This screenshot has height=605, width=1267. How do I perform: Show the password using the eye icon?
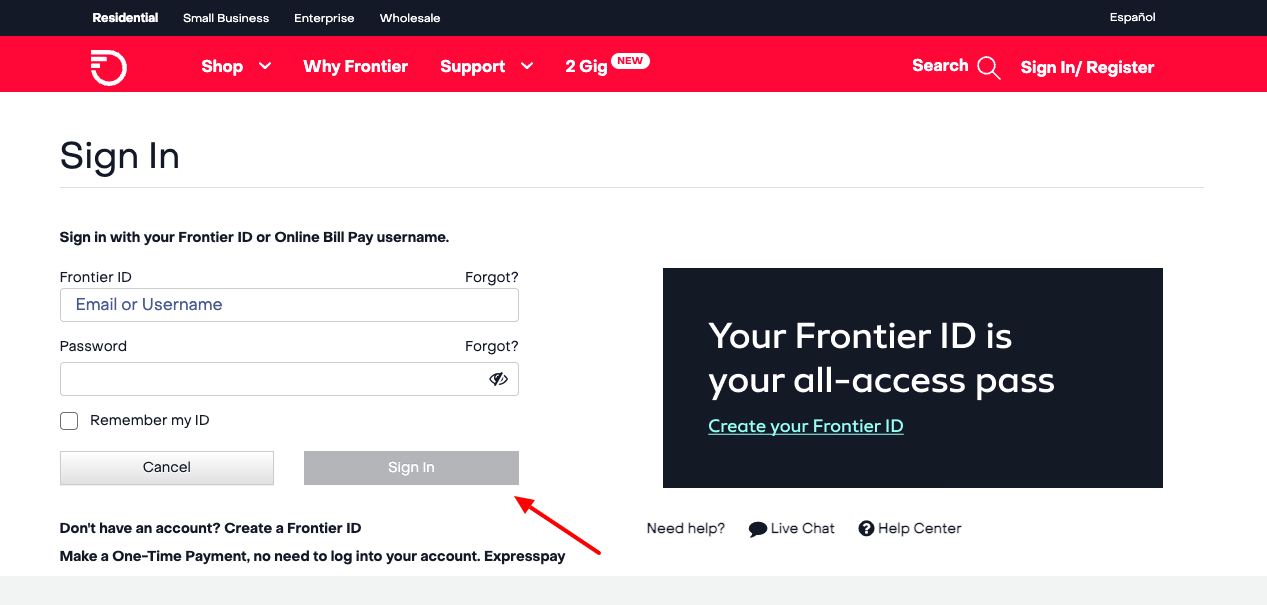(x=497, y=379)
